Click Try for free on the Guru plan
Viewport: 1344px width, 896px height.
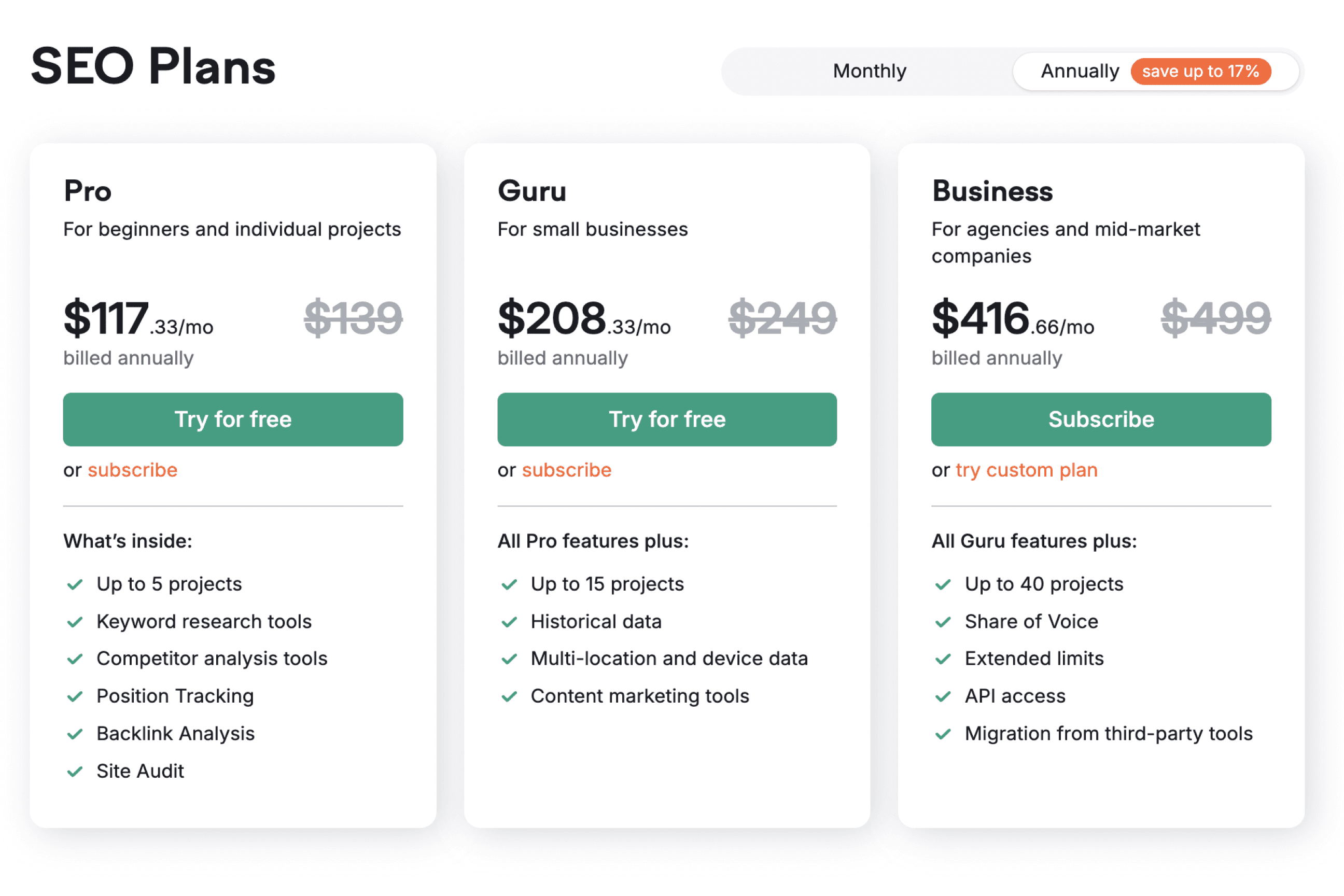667,419
